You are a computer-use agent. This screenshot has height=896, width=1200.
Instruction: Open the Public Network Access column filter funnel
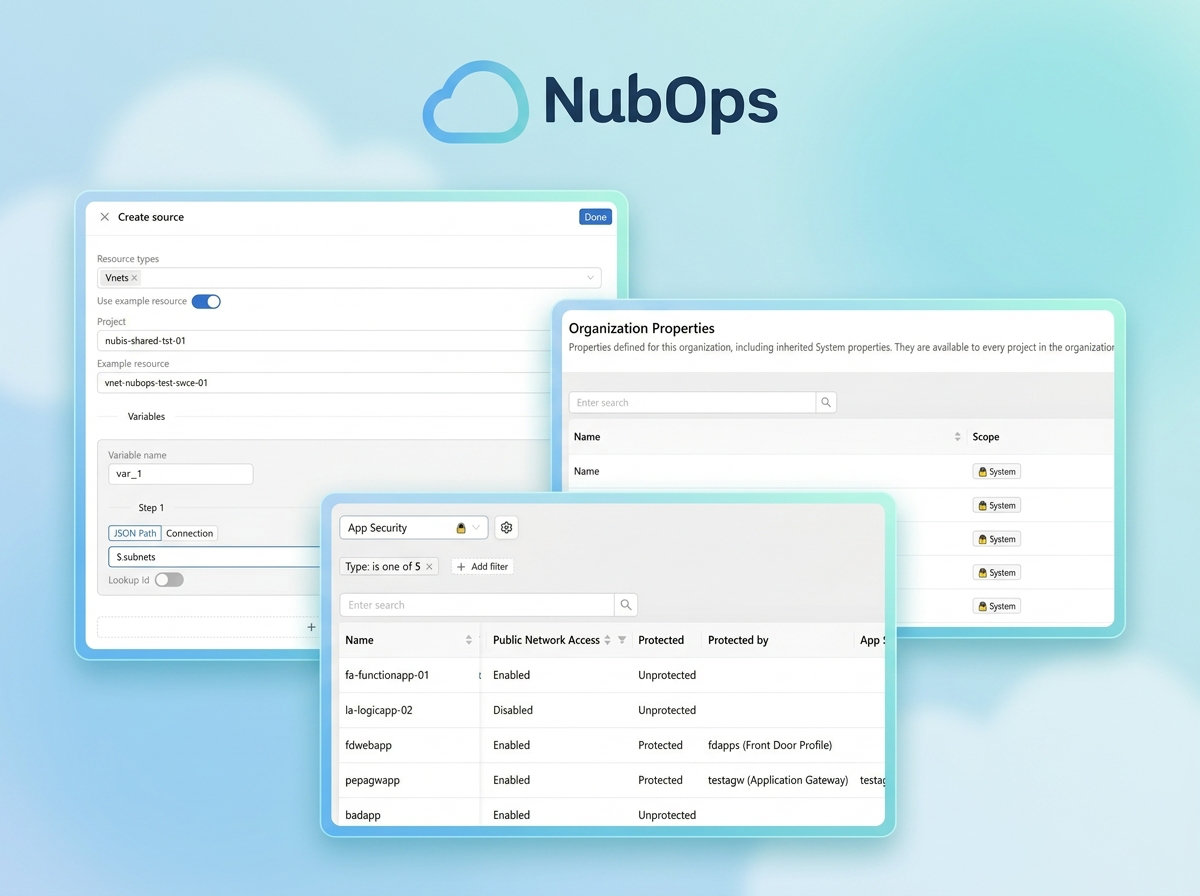point(622,640)
